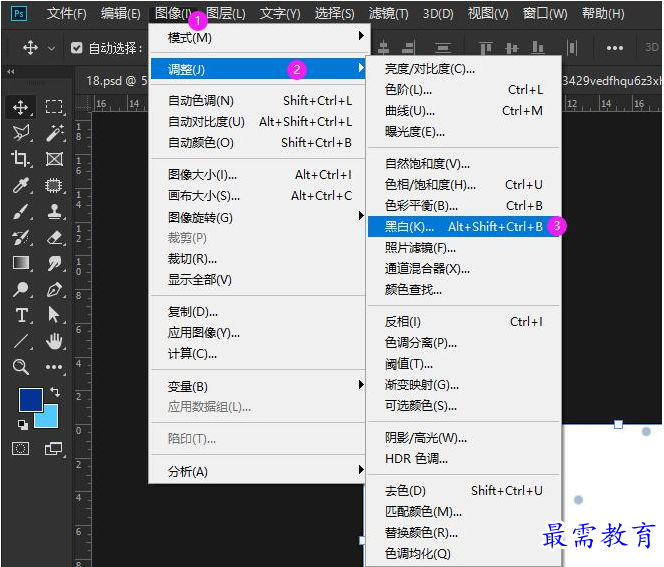Expand the 模式(M) submenu
The image size is (664, 567).
[x=260, y=38]
